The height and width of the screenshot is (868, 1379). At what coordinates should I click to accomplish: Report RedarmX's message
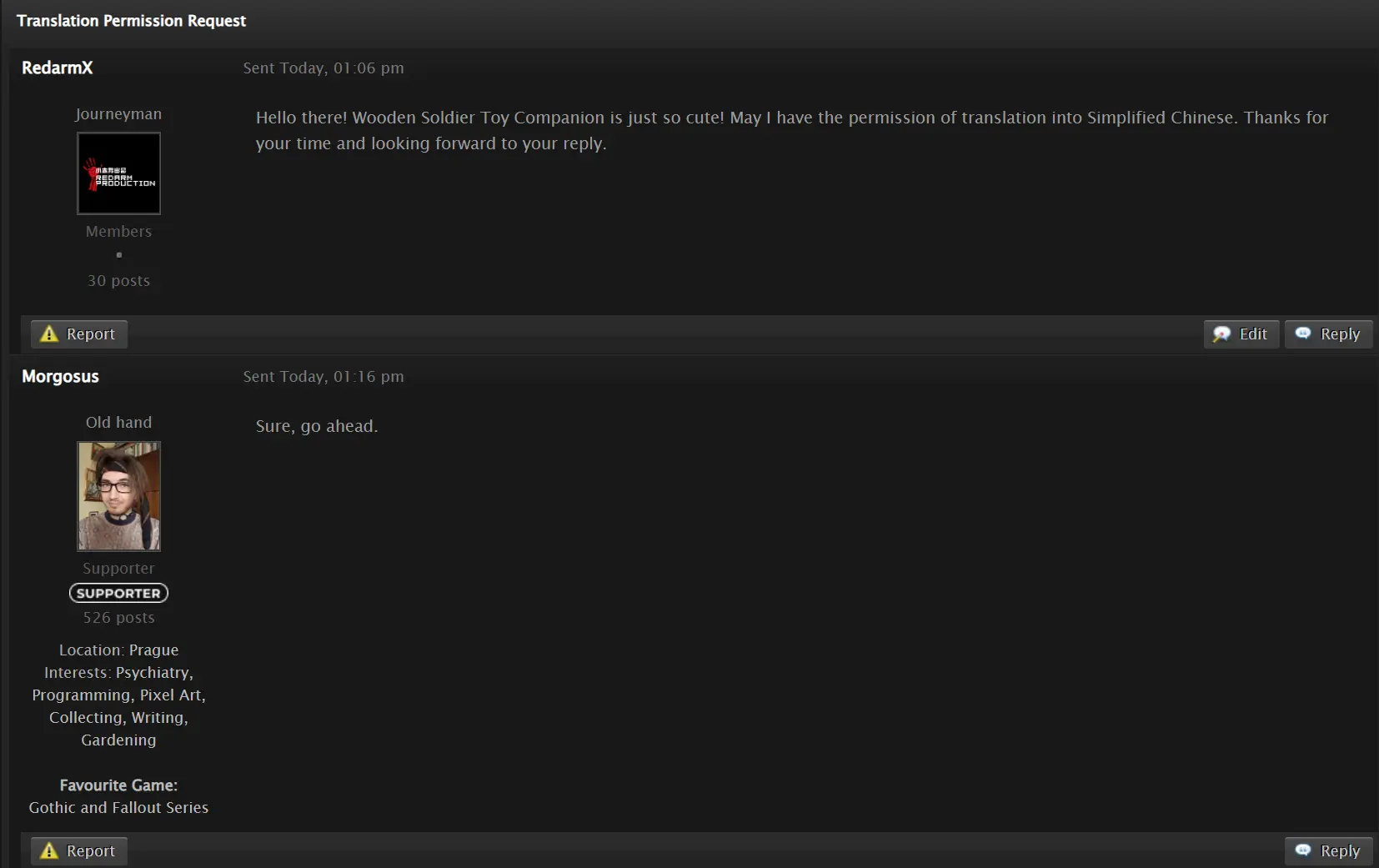point(79,334)
